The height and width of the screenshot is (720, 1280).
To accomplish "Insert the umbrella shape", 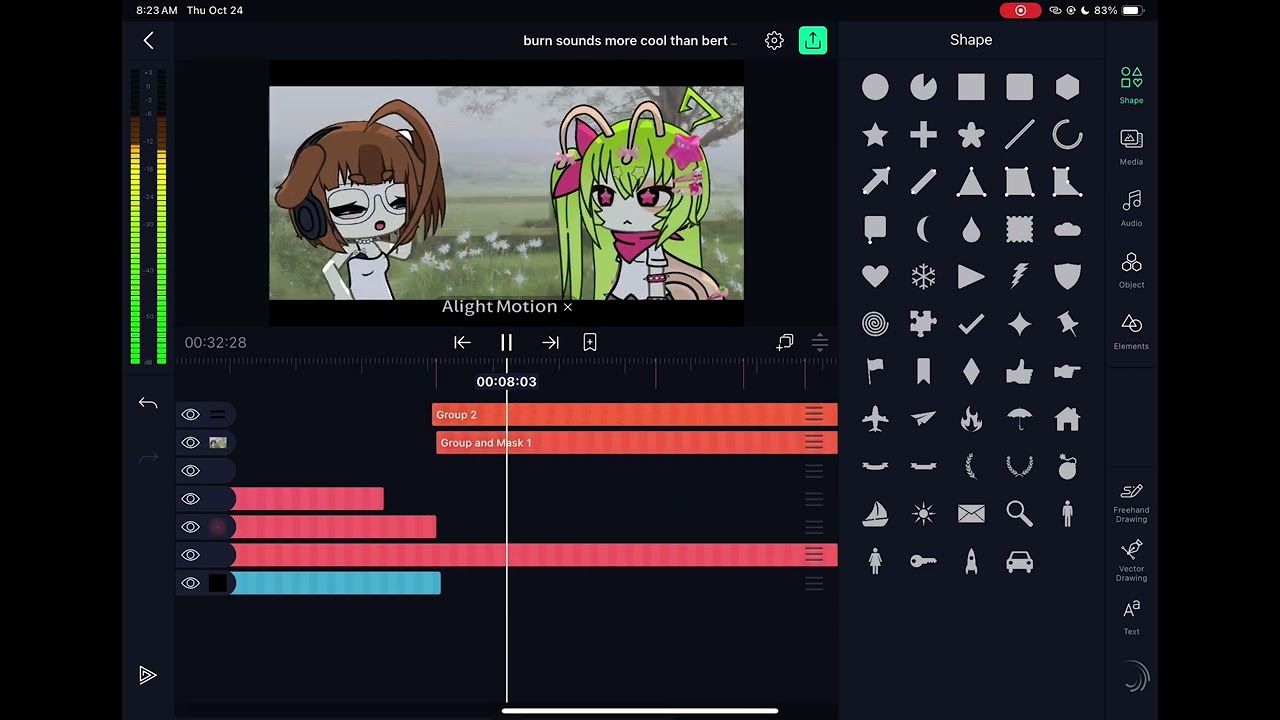I will [1019, 419].
